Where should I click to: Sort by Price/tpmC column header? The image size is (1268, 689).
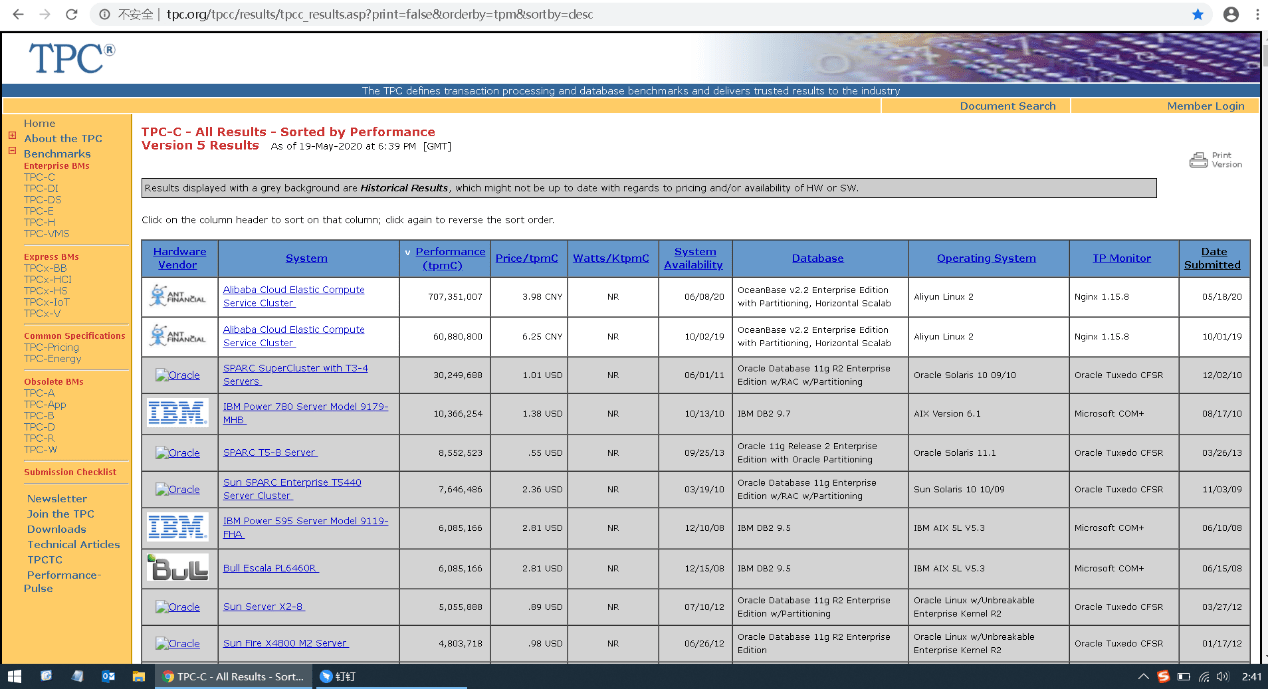coord(527,258)
